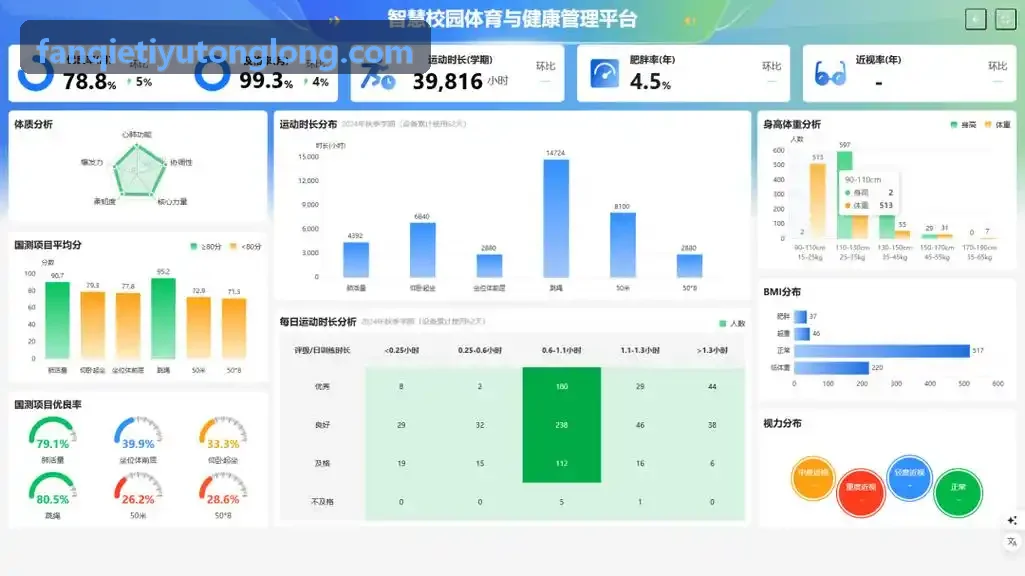The width and height of the screenshot is (1025, 576).
Task: Click the 80.5% green gauge
Action: point(52,490)
